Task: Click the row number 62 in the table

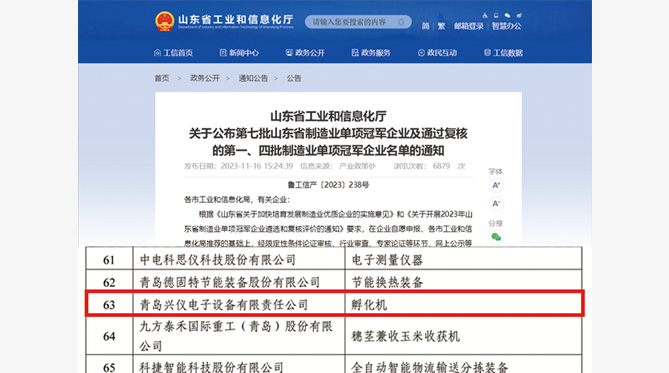Action: 109,283
